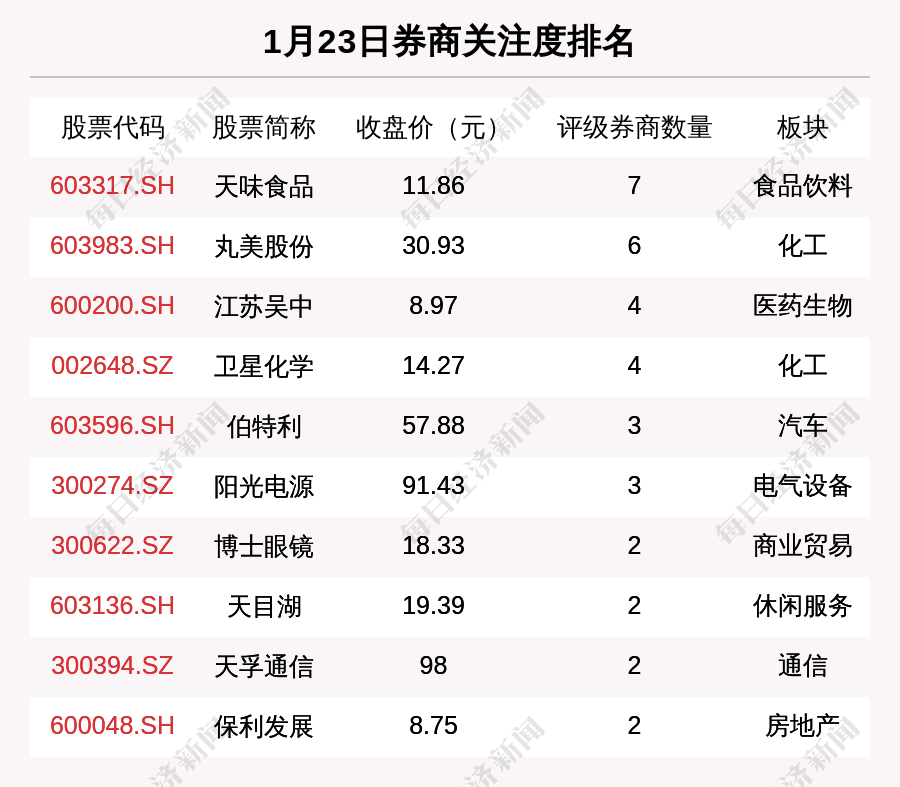Click closing price 98
The height and width of the screenshot is (787, 900).
click(x=433, y=666)
